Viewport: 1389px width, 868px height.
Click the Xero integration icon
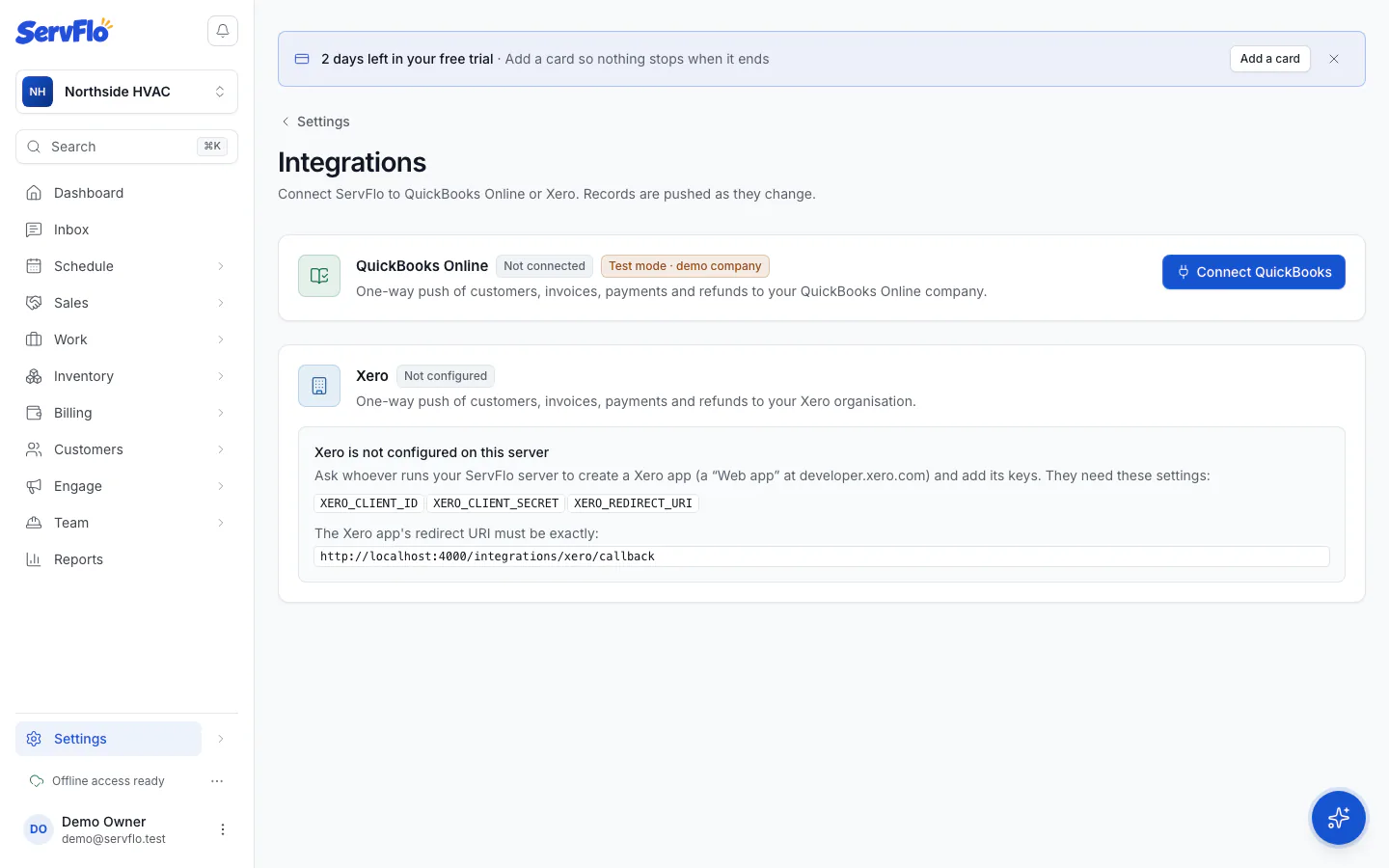[x=319, y=386]
